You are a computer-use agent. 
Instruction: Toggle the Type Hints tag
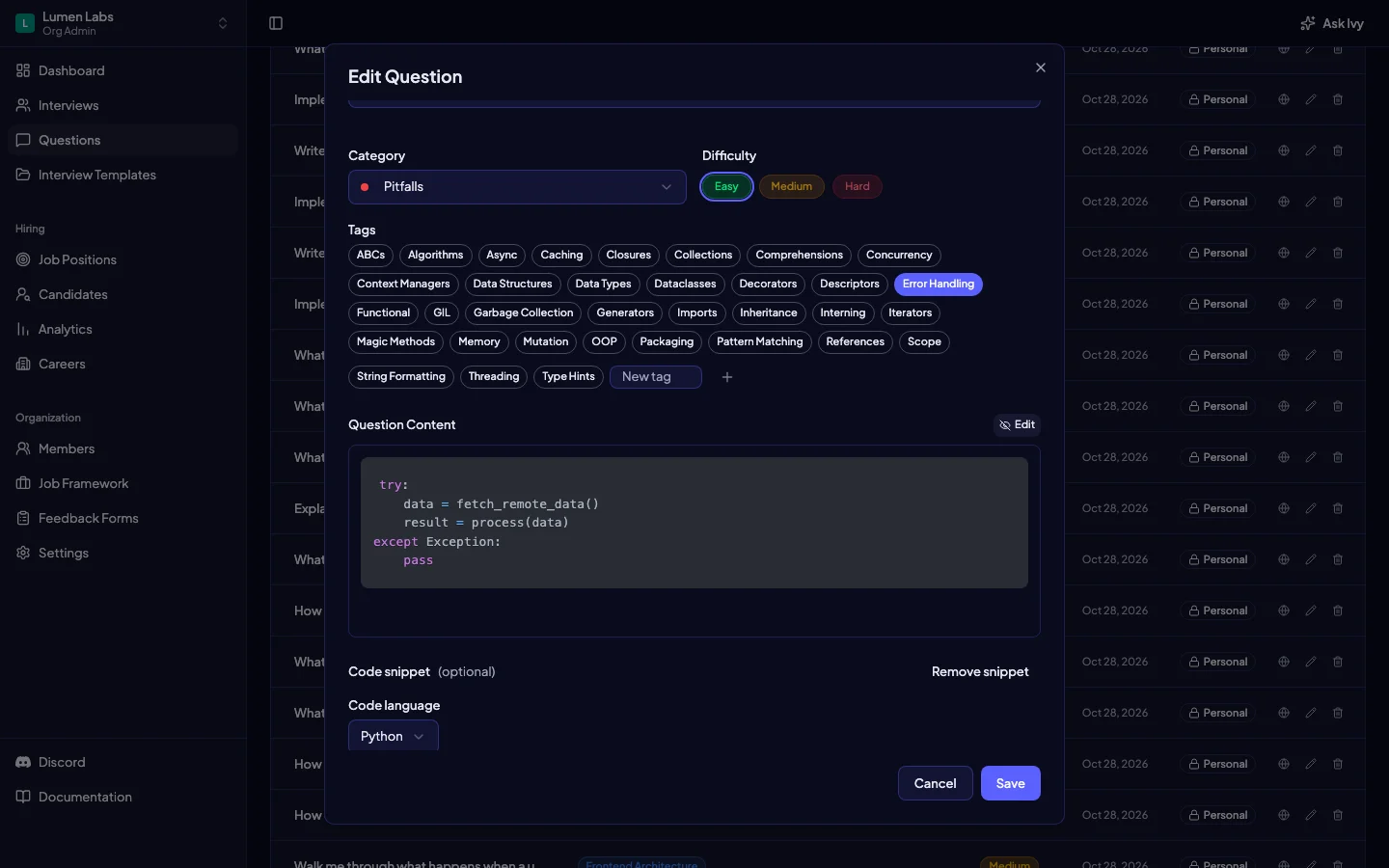click(x=568, y=377)
